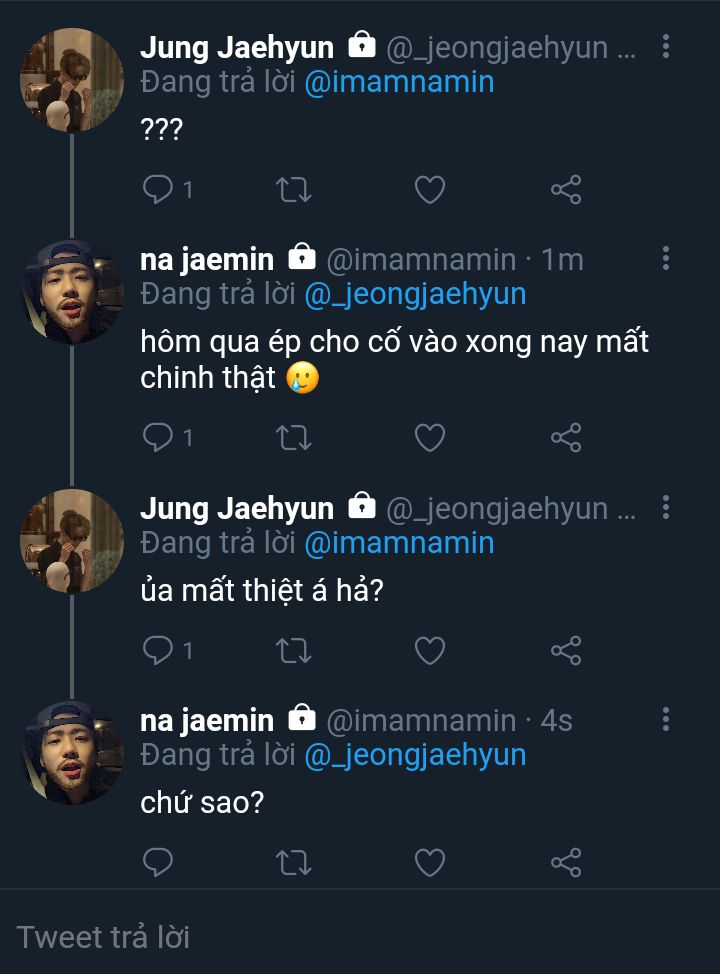Retweet na jaemin's "hôm qua ép" tweet
Screen dimensions: 720x974
294,437
